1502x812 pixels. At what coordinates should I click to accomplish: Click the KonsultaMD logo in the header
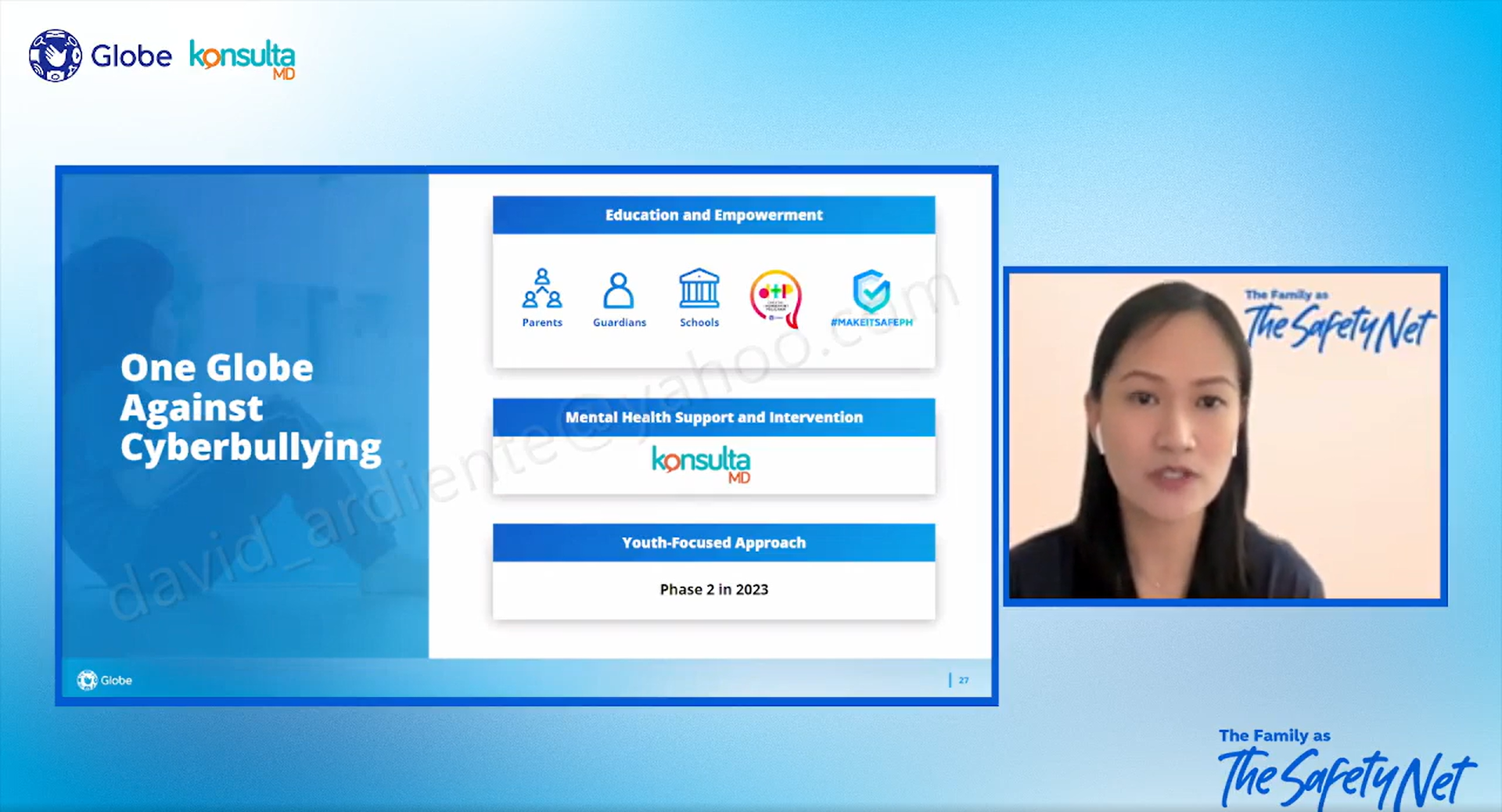(243, 59)
